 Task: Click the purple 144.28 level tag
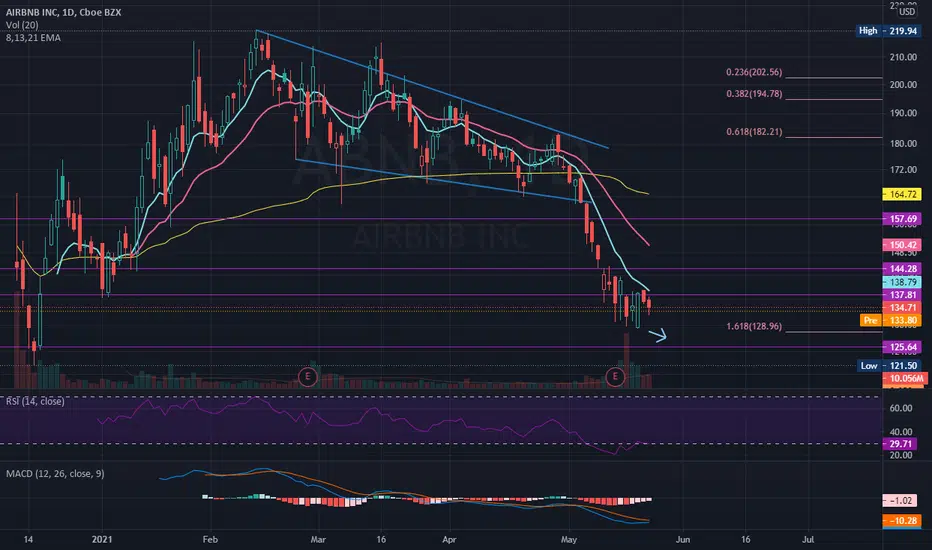[x=902, y=269]
